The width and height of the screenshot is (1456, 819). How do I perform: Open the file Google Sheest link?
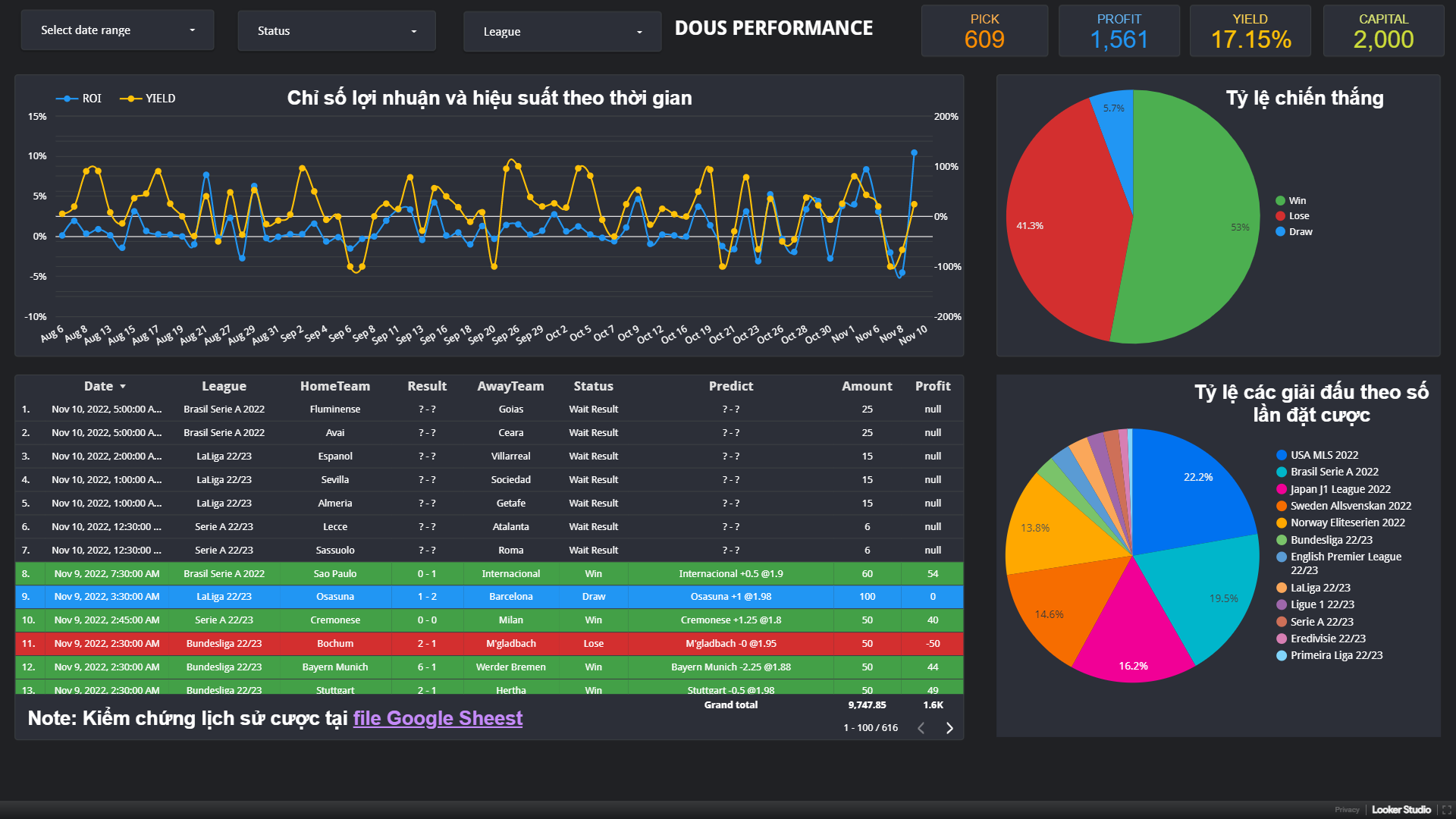438,718
